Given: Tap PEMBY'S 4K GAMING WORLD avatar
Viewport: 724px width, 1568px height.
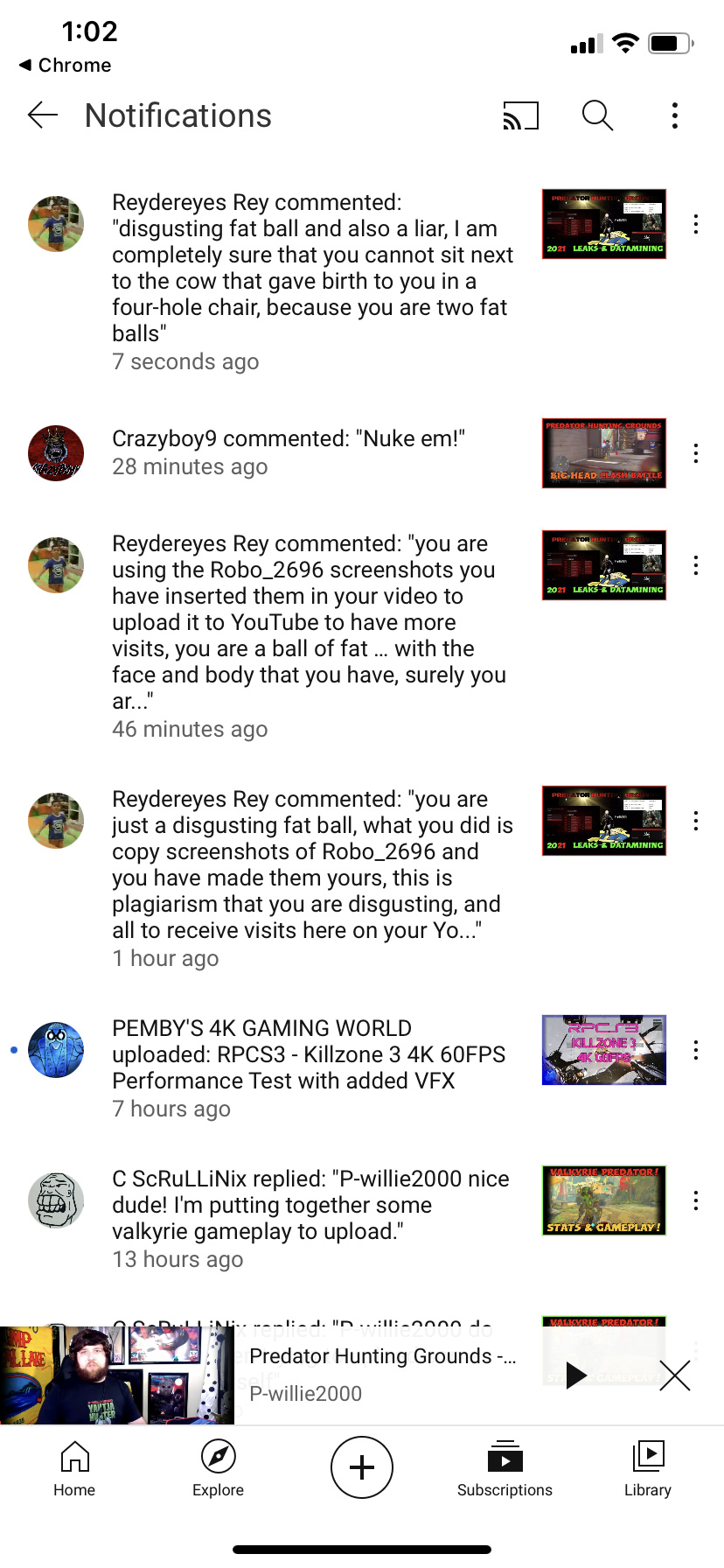Looking at the screenshot, I should click(x=56, y=1050).
